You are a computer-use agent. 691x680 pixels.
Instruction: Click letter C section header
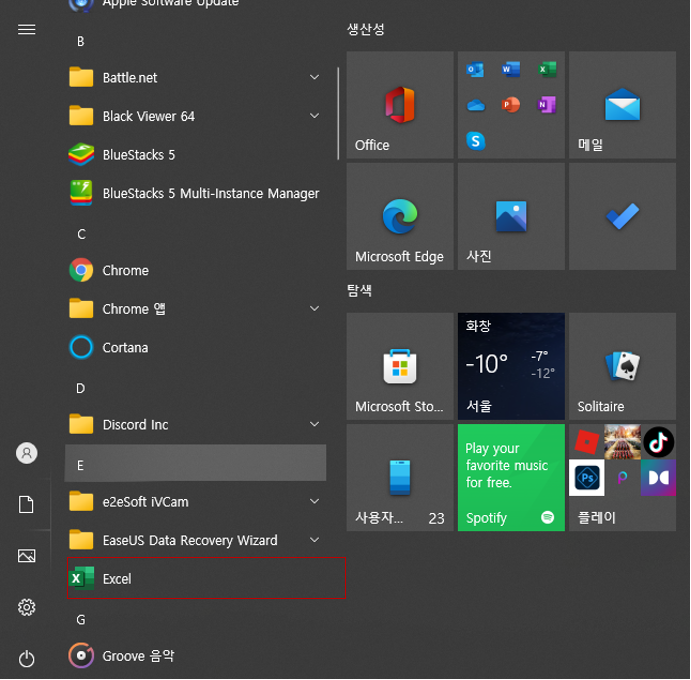[x=81, y=234]
